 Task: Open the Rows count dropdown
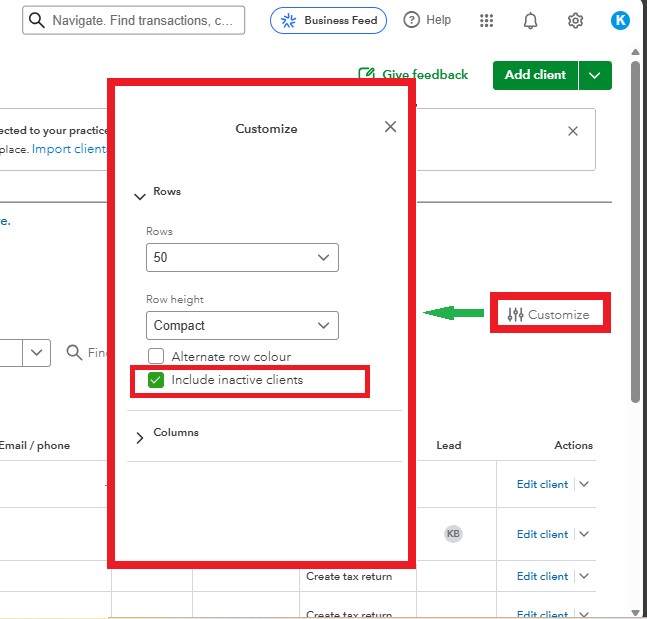click(242, 257)
